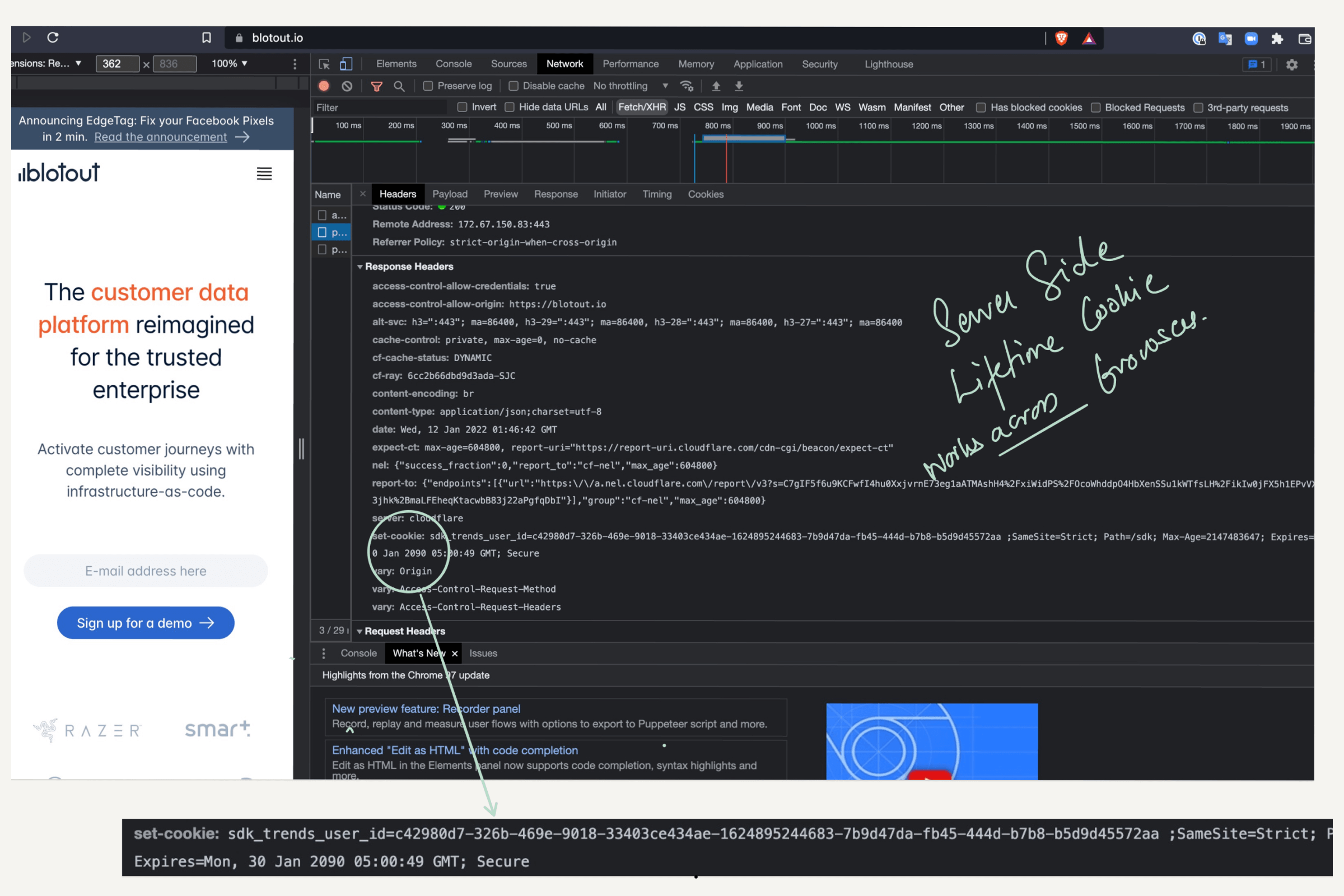The width and height of the screenshot is (1344, 896).
Task: Open DevTools settings gear icon
Action: click(x=1292, y=64)
